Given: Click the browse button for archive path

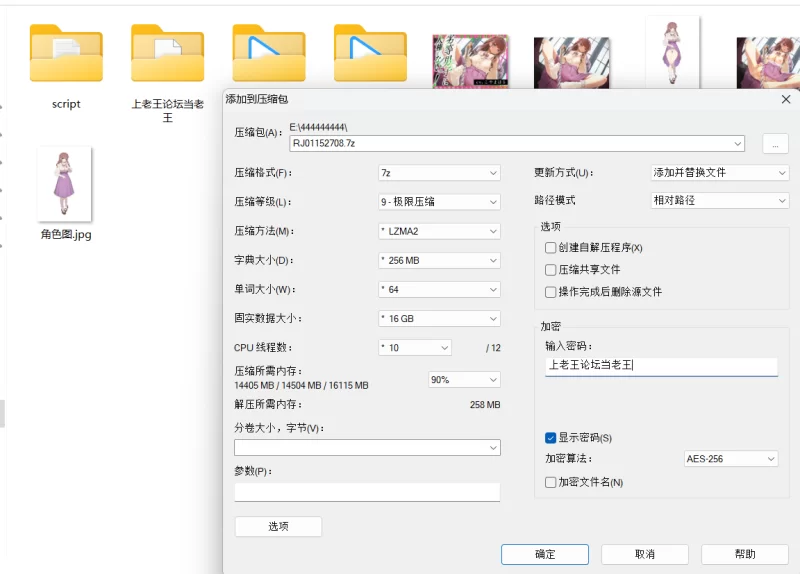Looking at the screenshot, I should [x=775, y=144].
